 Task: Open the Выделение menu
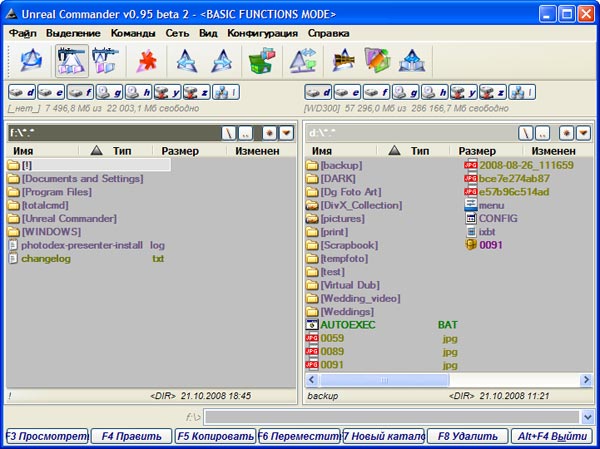pyautogui.click(x=73, y=33)
